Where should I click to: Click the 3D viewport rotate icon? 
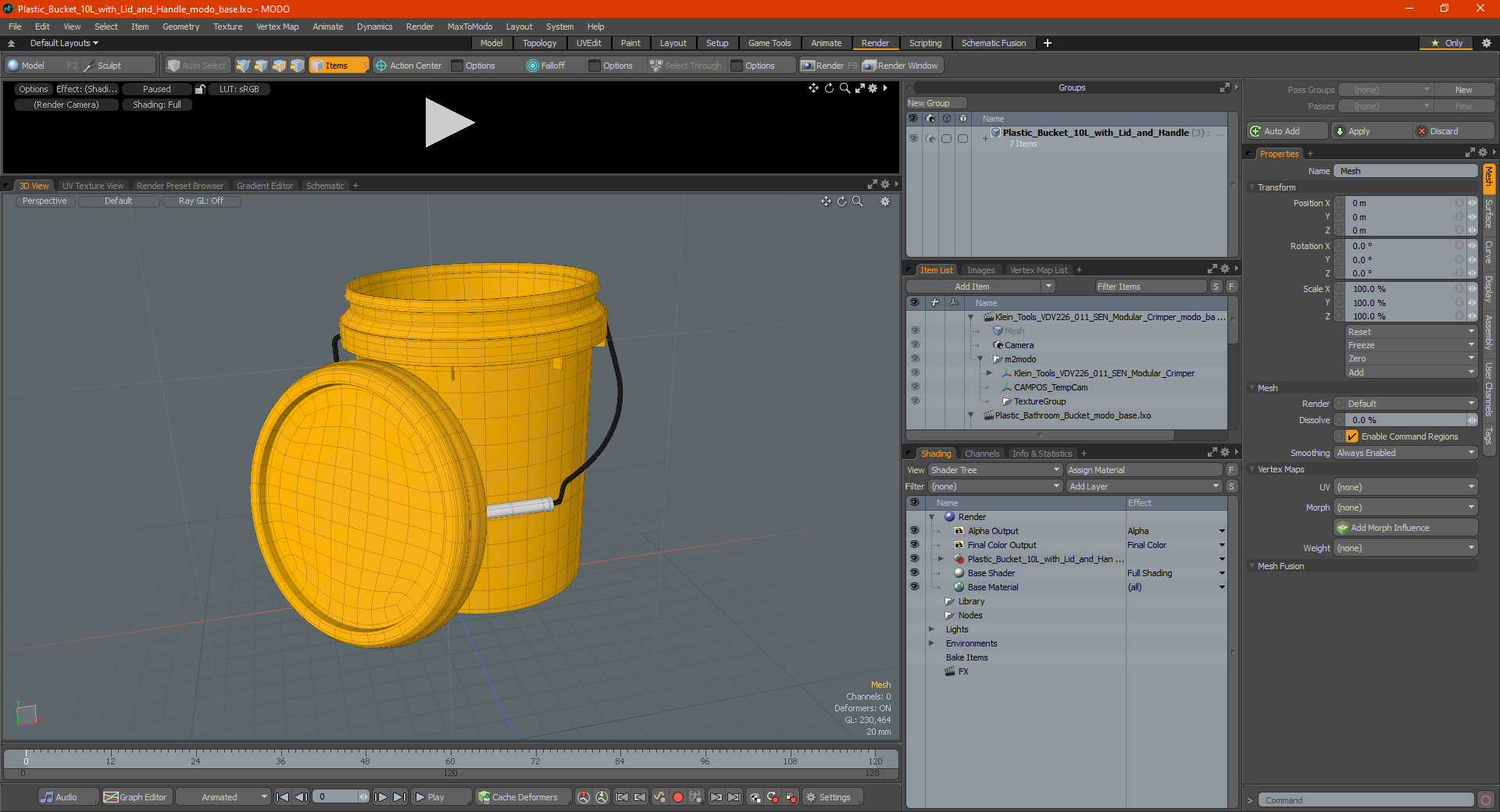pyautogui.click(x=841, y=201)
